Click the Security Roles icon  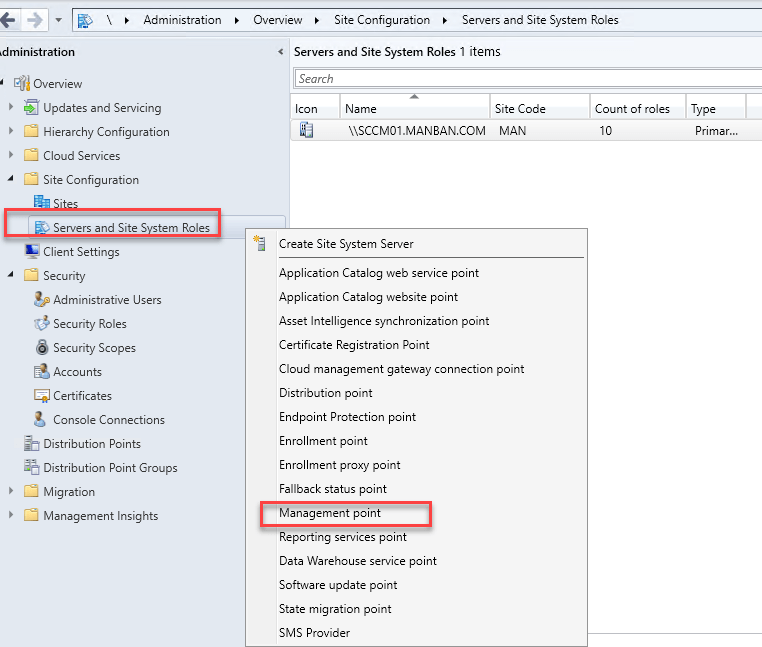(x=41, y=323)
